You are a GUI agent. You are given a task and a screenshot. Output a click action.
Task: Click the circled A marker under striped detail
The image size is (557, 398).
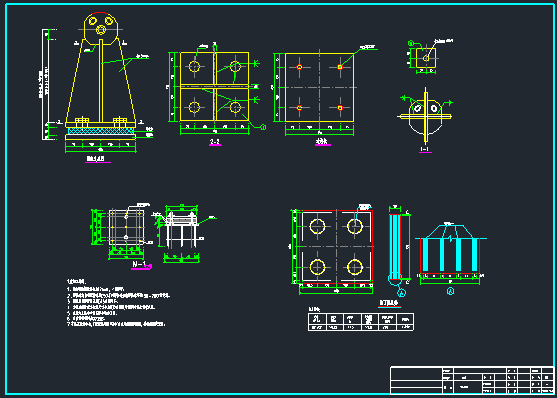click(450, 292)
